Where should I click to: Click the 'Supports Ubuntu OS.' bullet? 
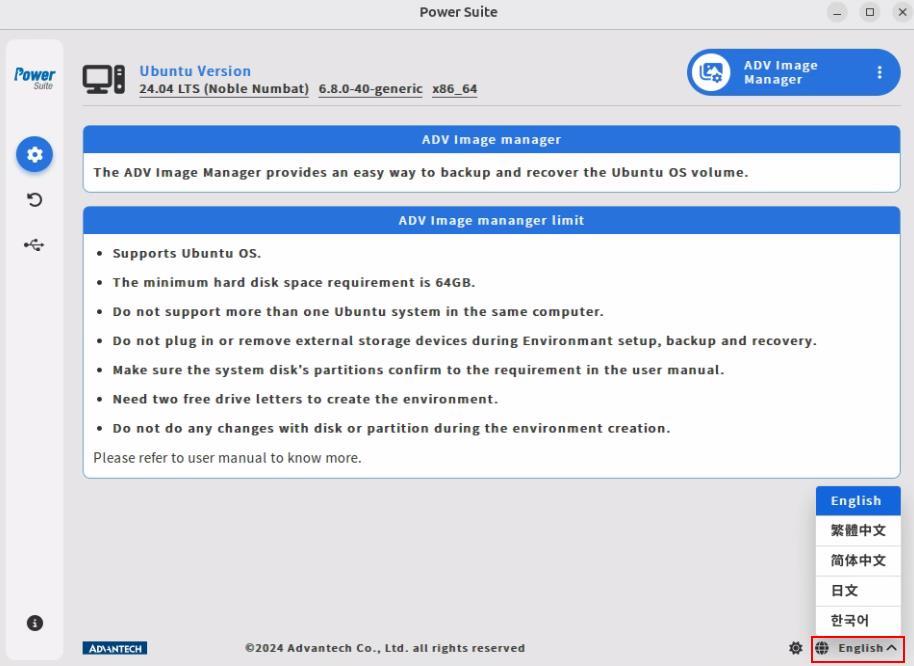click(187, 253)
